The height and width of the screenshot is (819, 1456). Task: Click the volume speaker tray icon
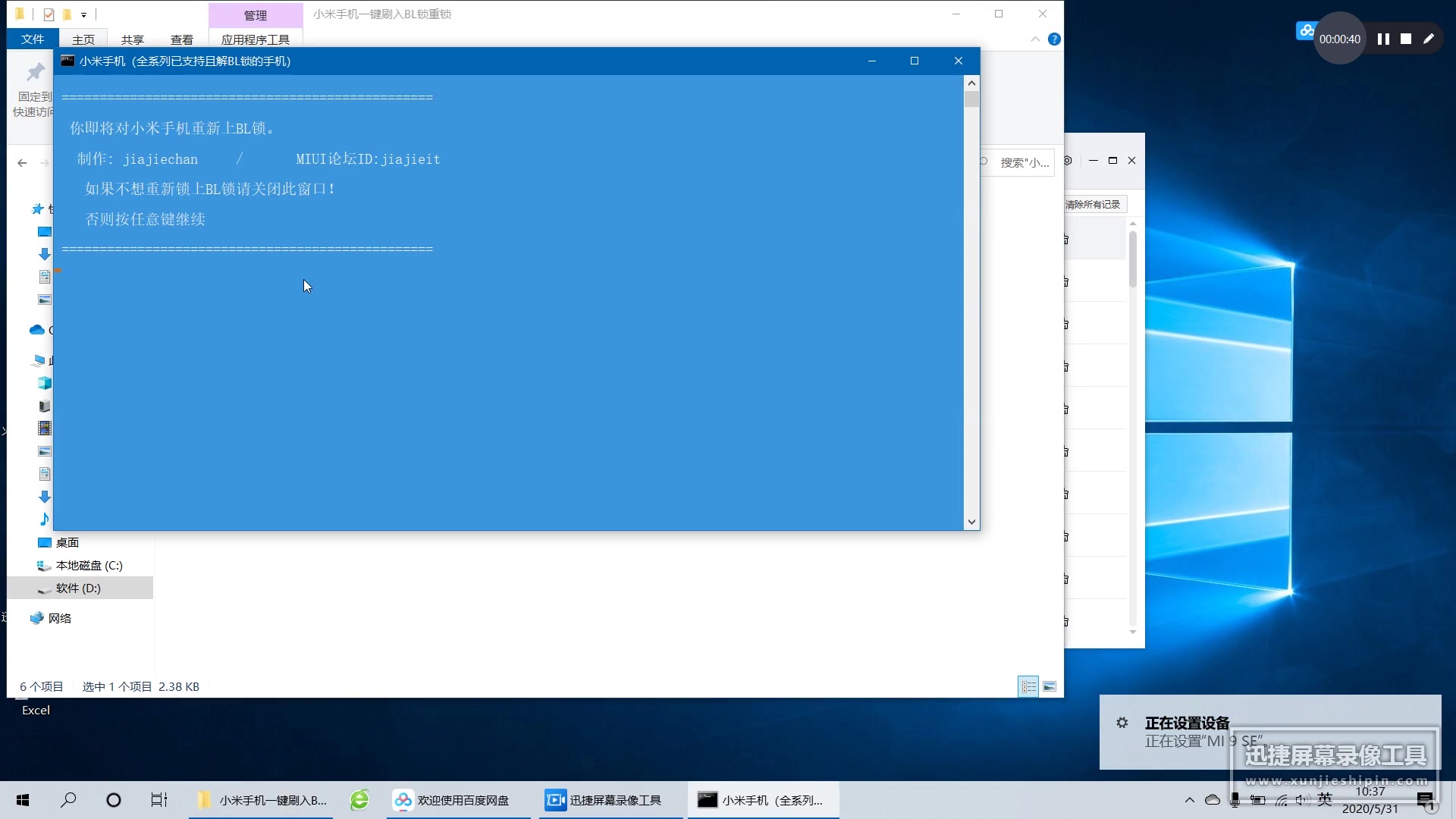coord(1303,800)
